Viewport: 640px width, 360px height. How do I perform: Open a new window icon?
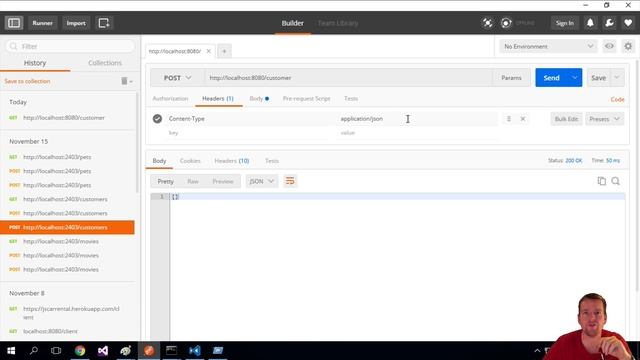(104, 23)
